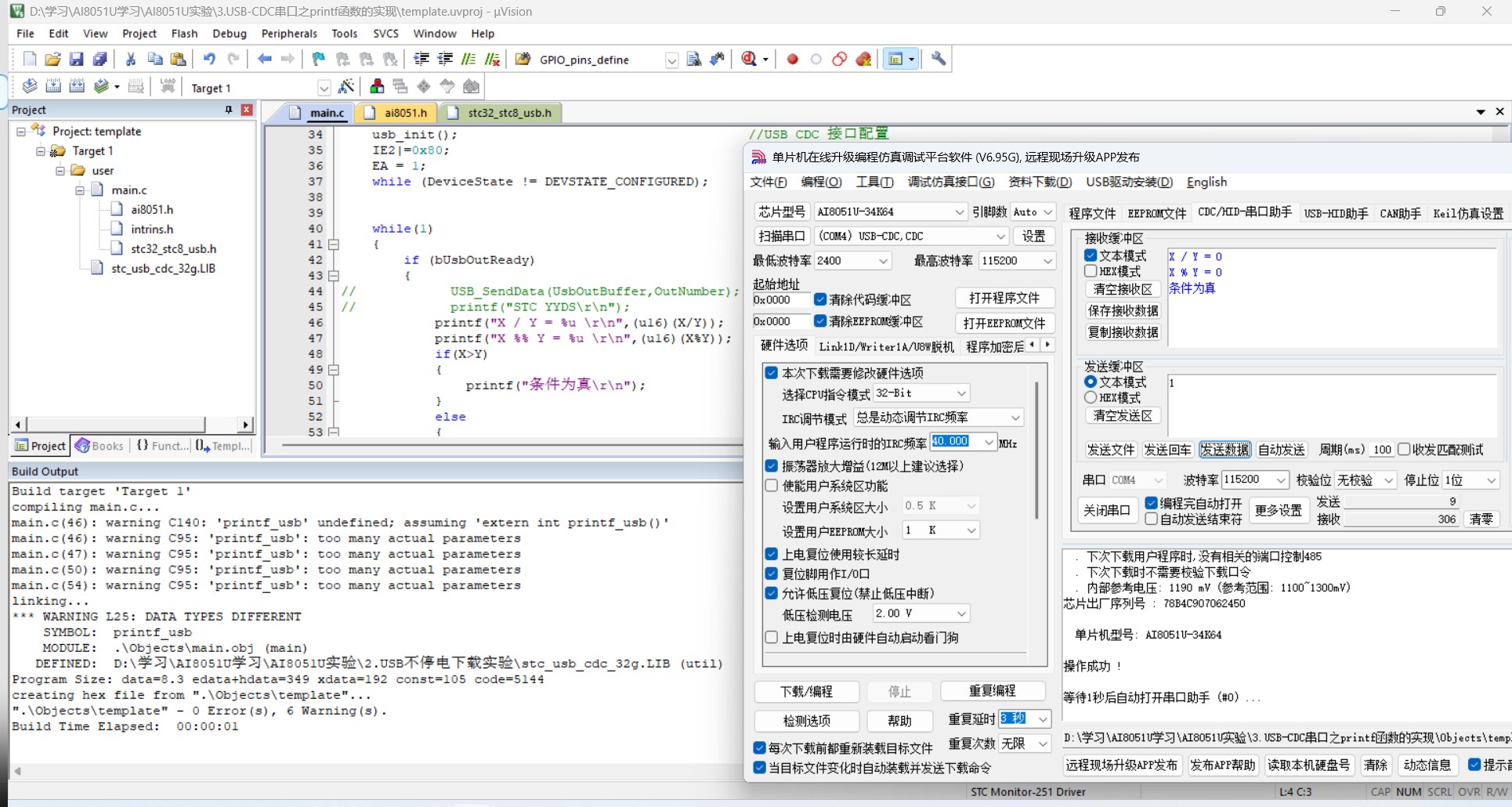Click the 下载/编程 button
The width and height of the screenshot is (1512, 807).
point(806,692)
